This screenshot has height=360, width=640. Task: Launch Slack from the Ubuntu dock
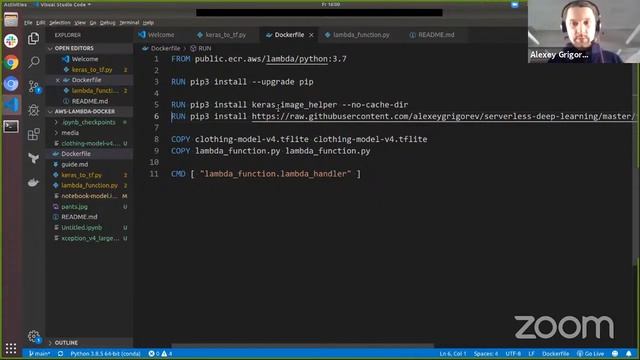(x=11, y=41)
